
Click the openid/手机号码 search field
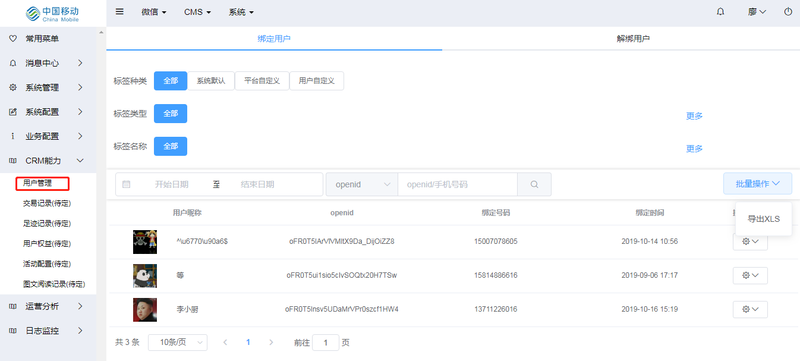[458, 185]
